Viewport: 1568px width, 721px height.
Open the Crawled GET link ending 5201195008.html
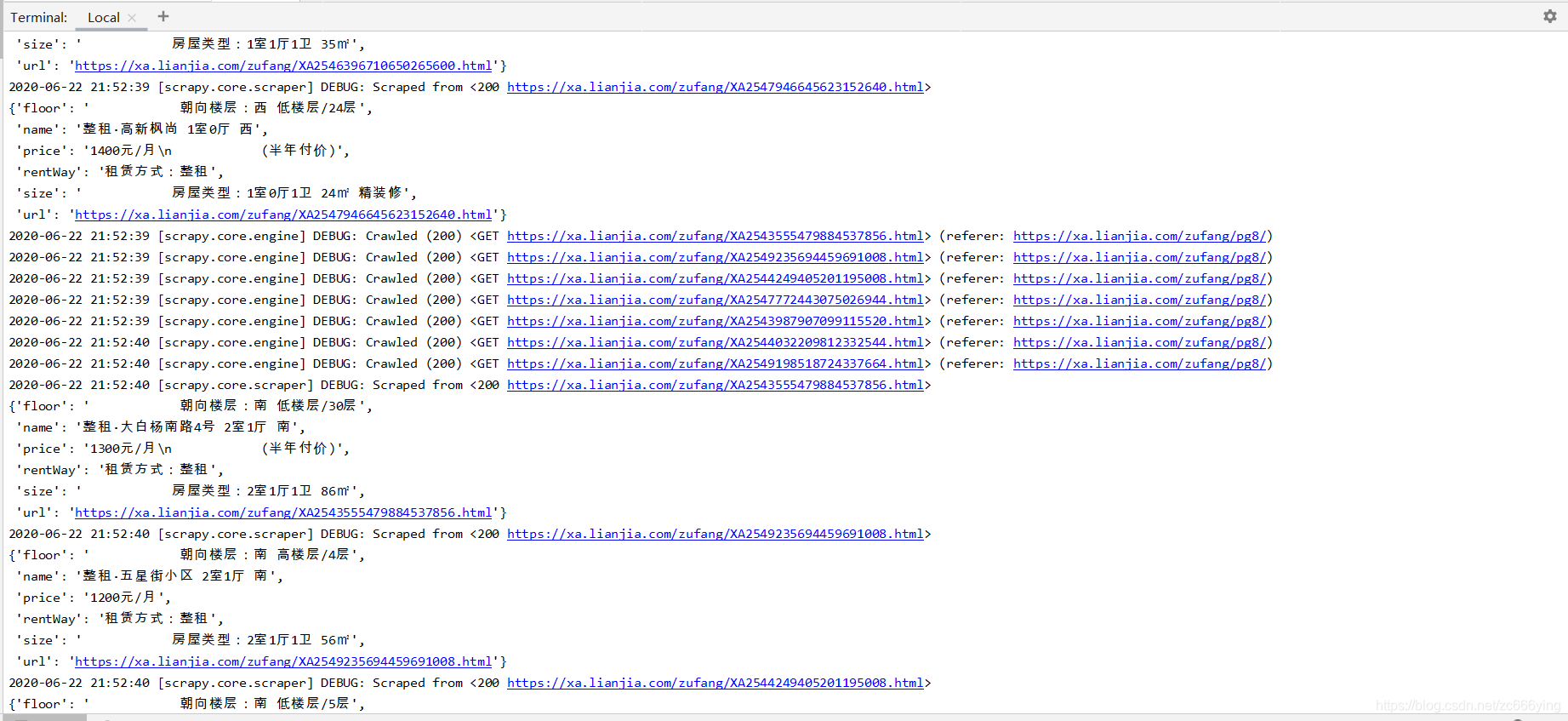point(716,278)
